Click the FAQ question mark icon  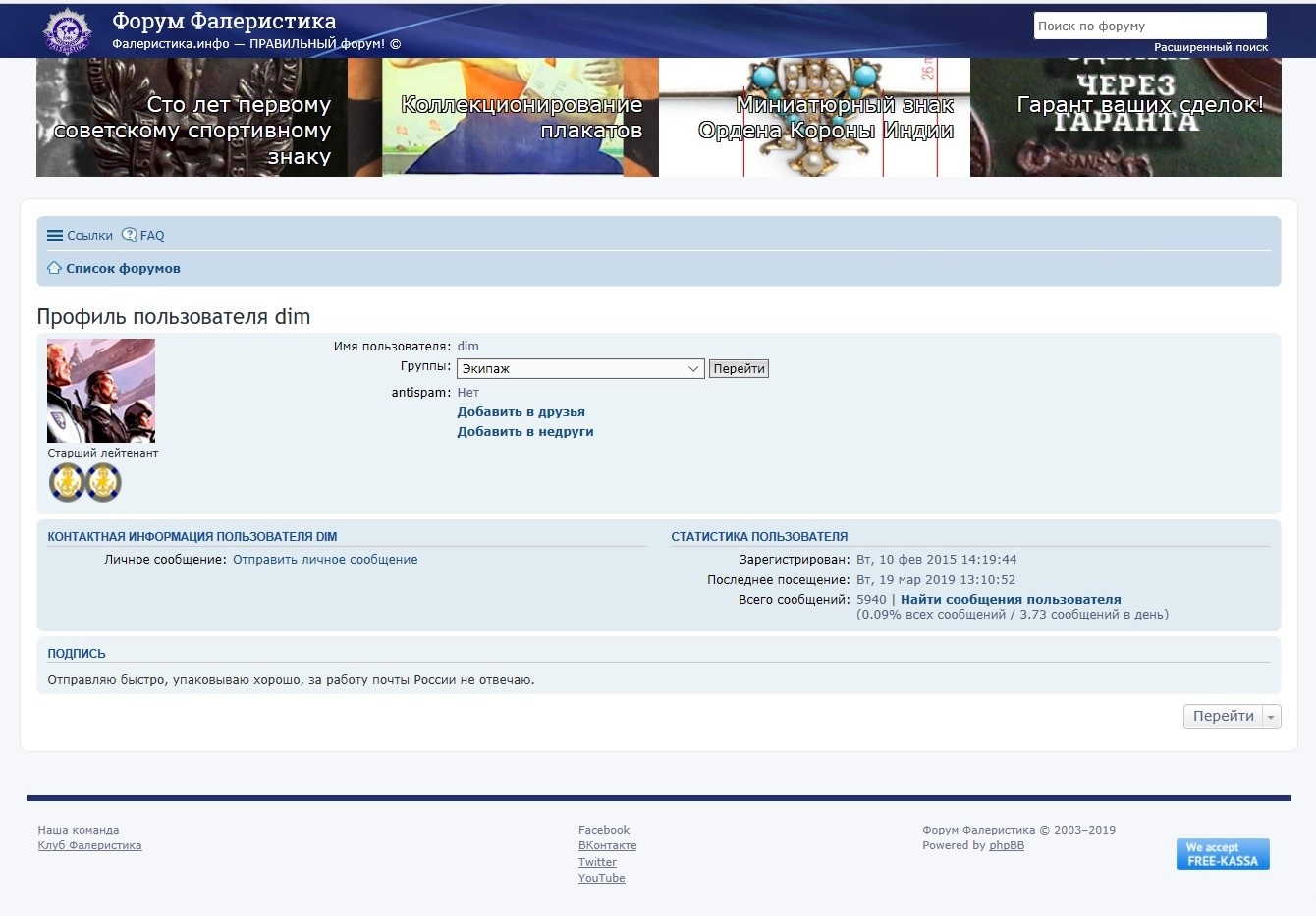130,235
